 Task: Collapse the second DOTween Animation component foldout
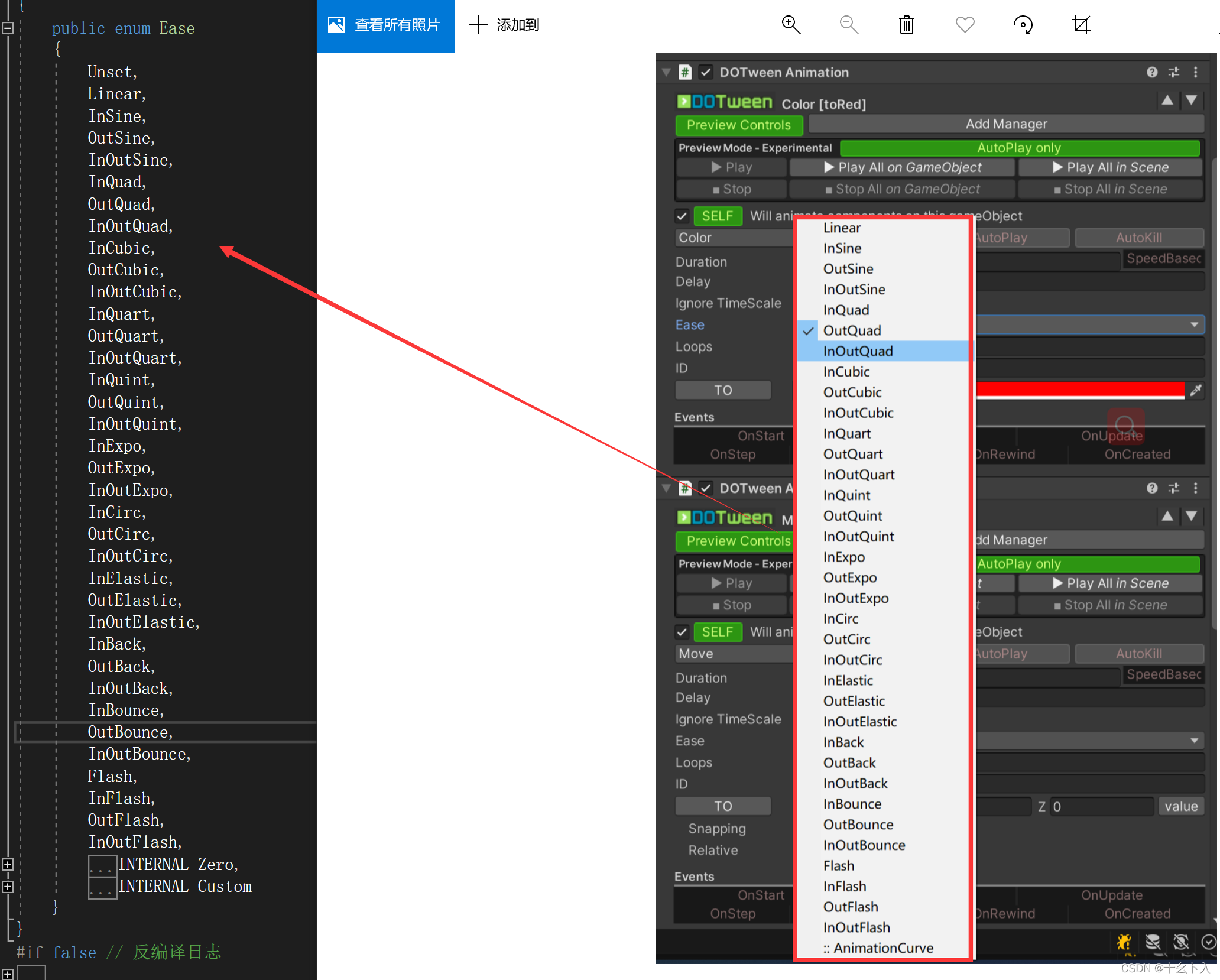tap(667, 488)
